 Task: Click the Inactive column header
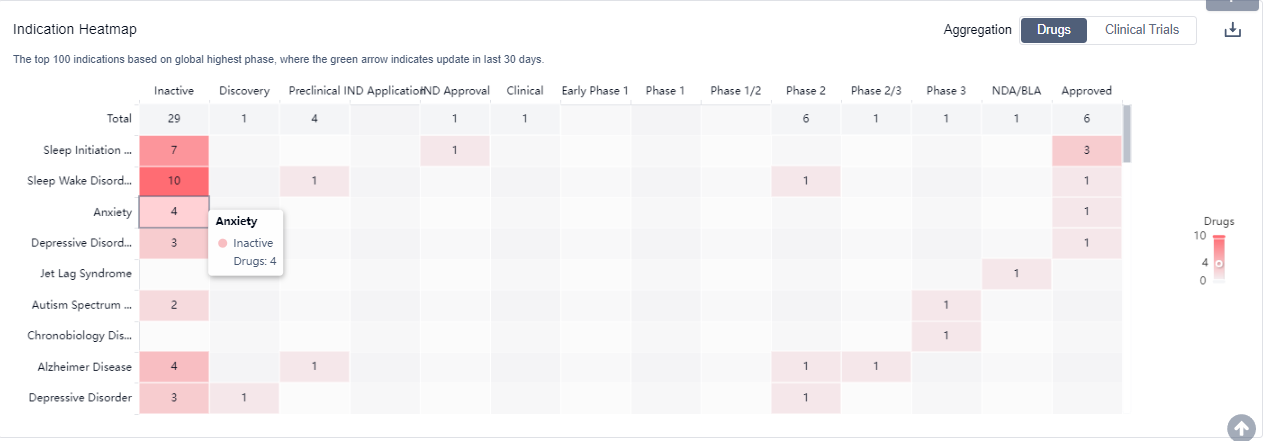click(x=174, y=91)
